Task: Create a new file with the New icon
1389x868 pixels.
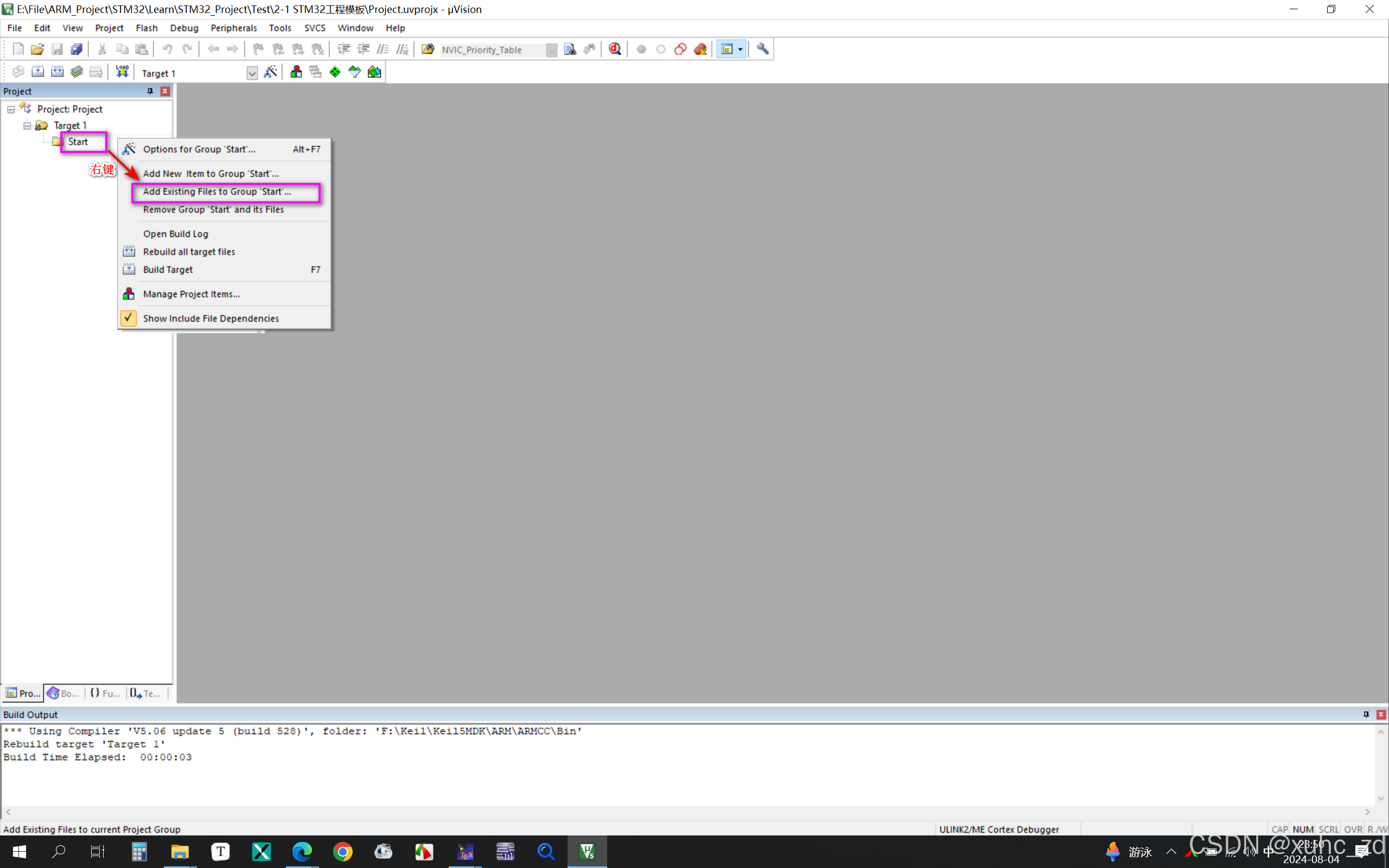Action: [18, 49]
